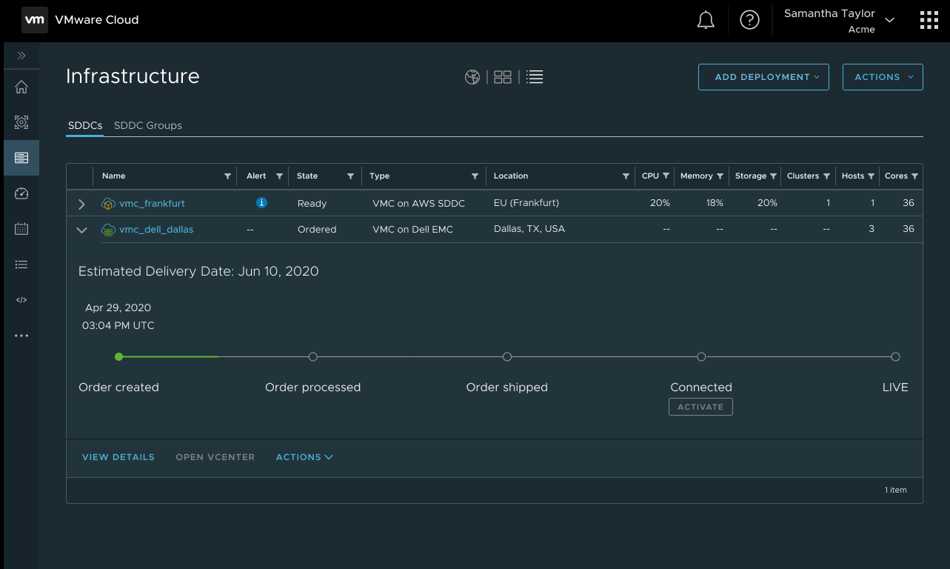Viewport: 950px width, 569px height.
Task: Click the vmc_frankfurt SDDC type icon
Action: [x=108, y=204]
